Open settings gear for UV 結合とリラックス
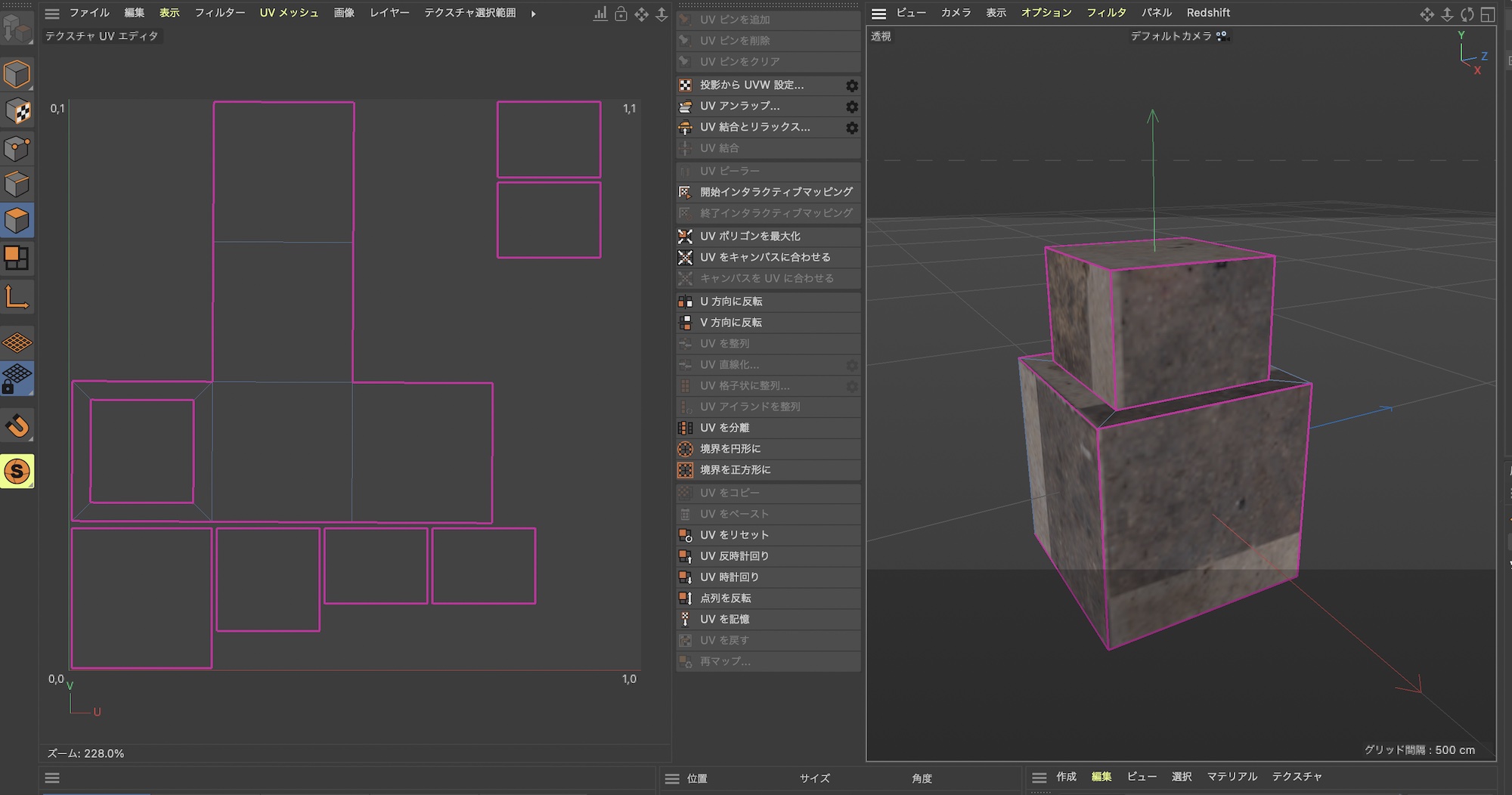Screen dimensions: 1512x795 click(851, 128)
